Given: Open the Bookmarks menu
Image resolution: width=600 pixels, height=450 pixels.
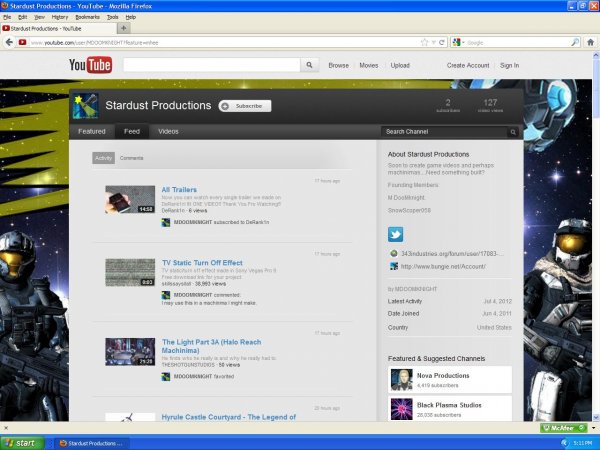Looking at the screenshot, I should 87,17.
